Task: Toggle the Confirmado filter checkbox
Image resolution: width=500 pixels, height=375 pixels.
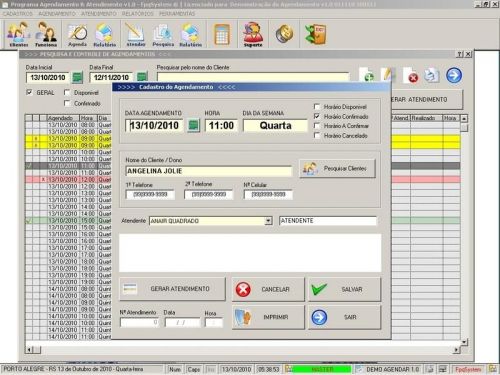Action: click(67, 103)
